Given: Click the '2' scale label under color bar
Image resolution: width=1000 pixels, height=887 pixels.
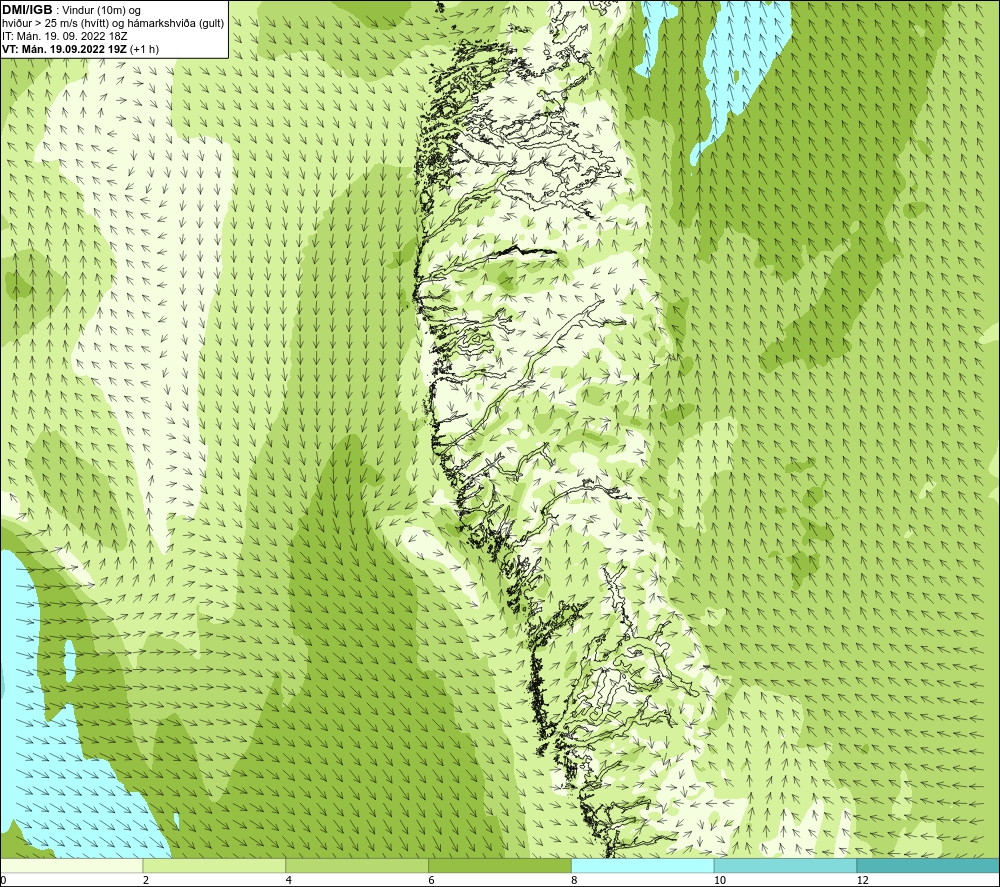Looking at the screenshot, I should 146,880.
